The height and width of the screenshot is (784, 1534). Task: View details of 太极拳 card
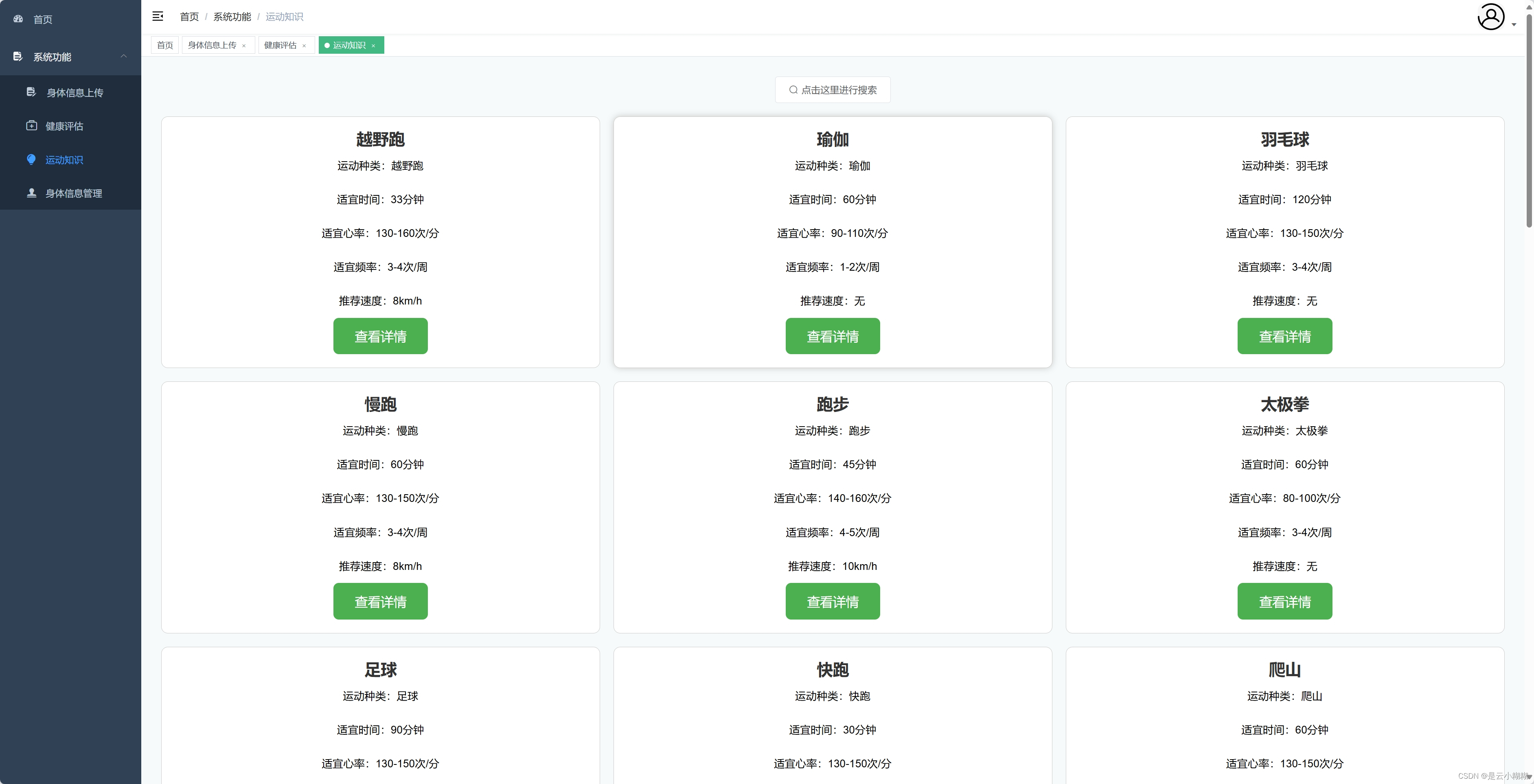coord(1284,601)
